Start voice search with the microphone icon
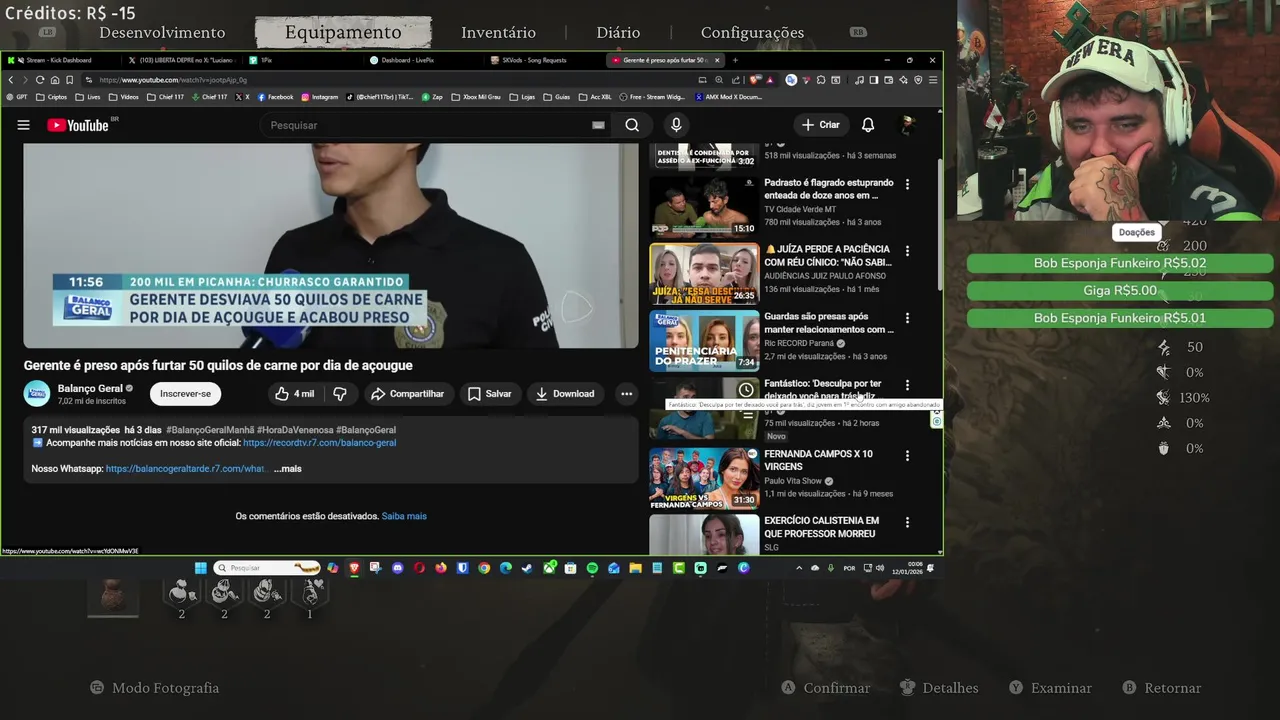This screenshot has width=1280, height=720. coord(676,125)
